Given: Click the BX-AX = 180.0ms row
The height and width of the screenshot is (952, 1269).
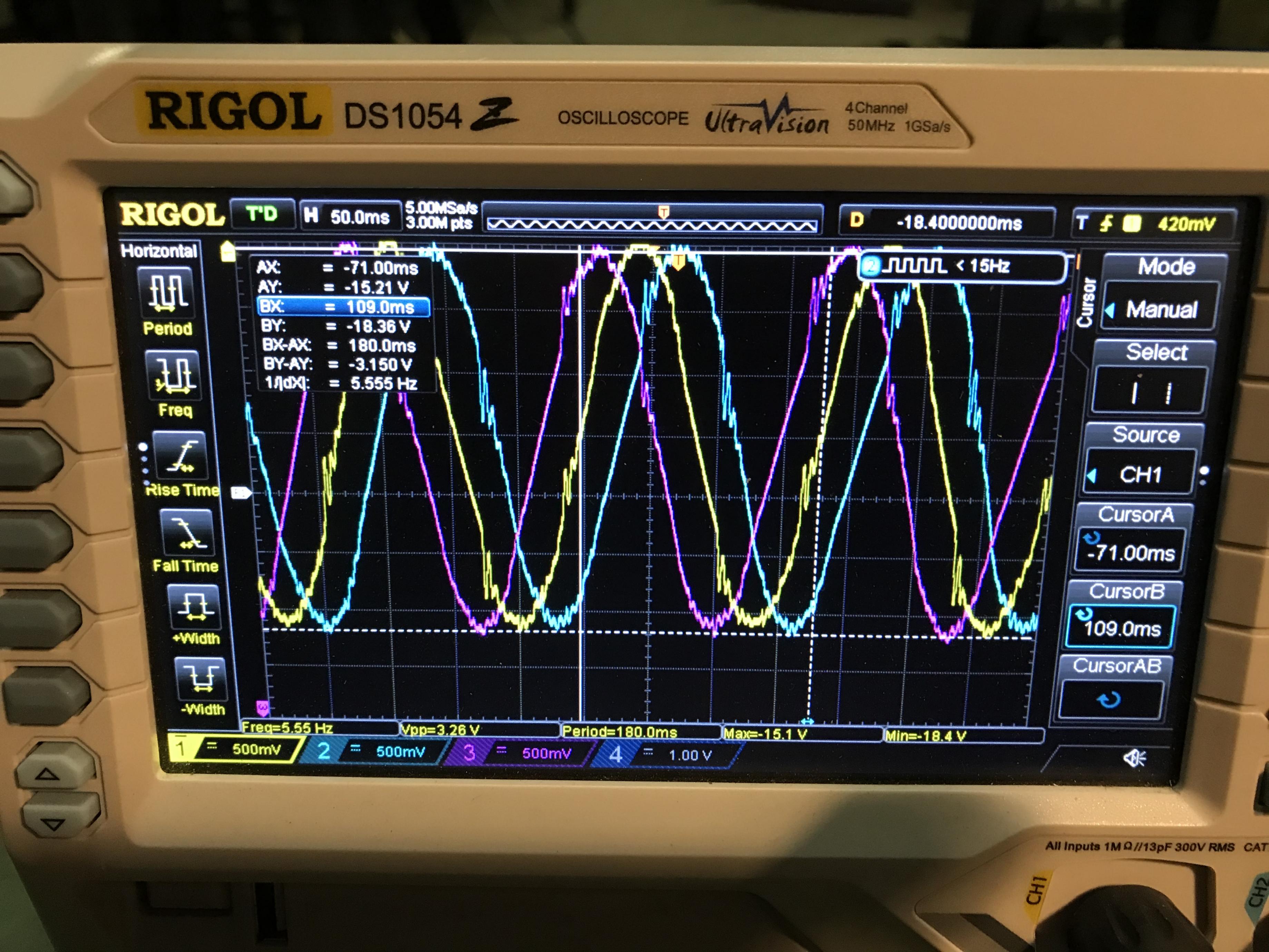Looking at the screenshot, I should [339, 345].
